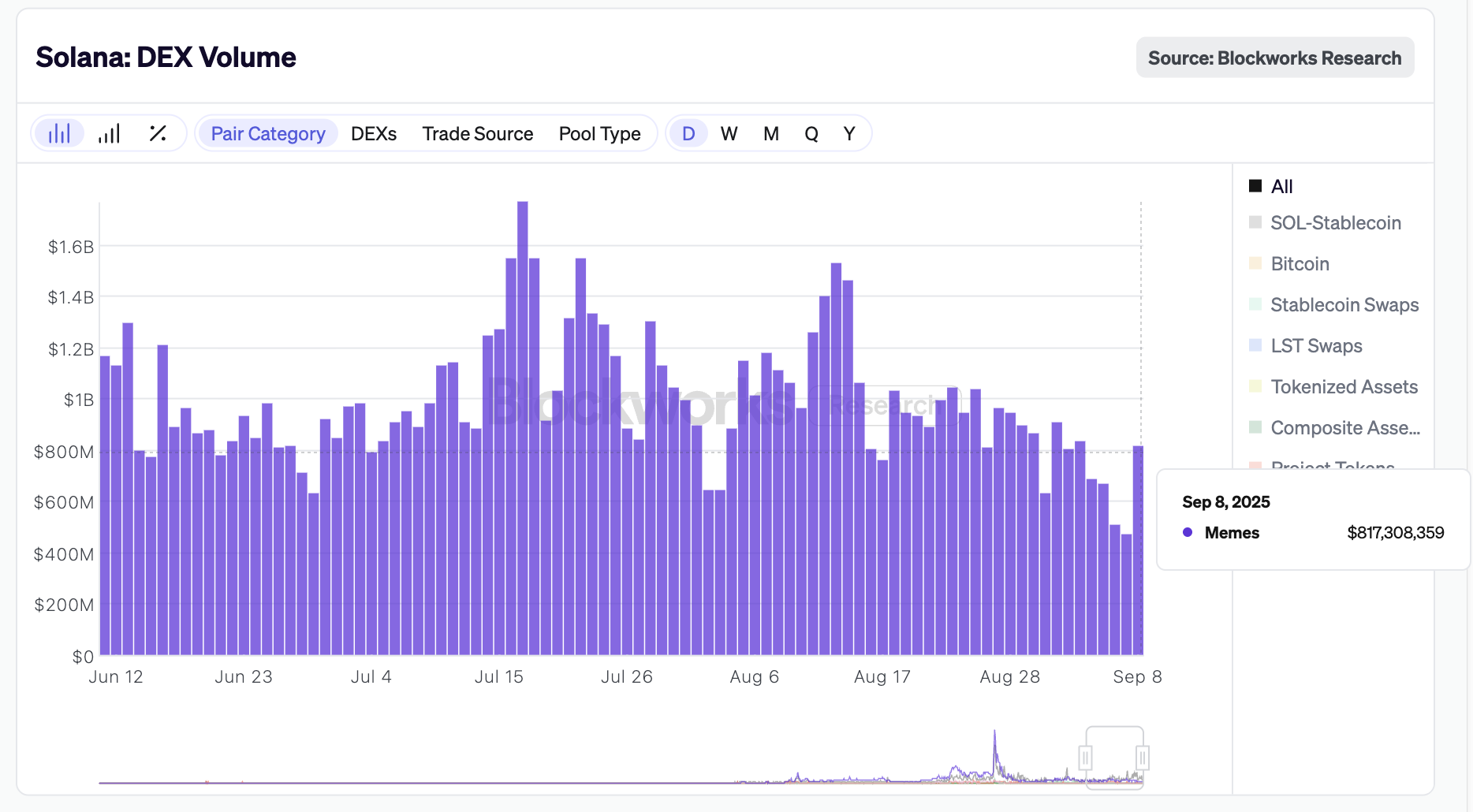The image size is (1473, 812).
Task: Click the Stablecoin Swaps legend marker
Action: click(x=1255, y=304)
